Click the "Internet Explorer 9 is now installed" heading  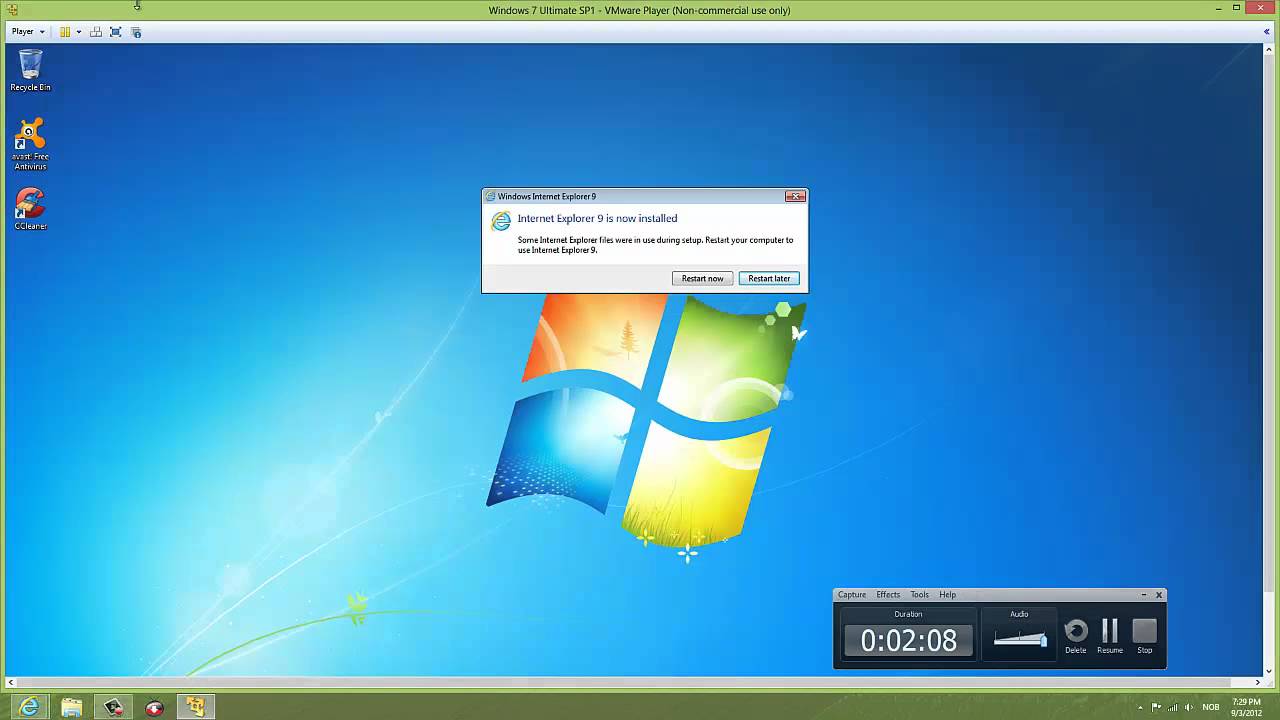(x=597, y=218)
